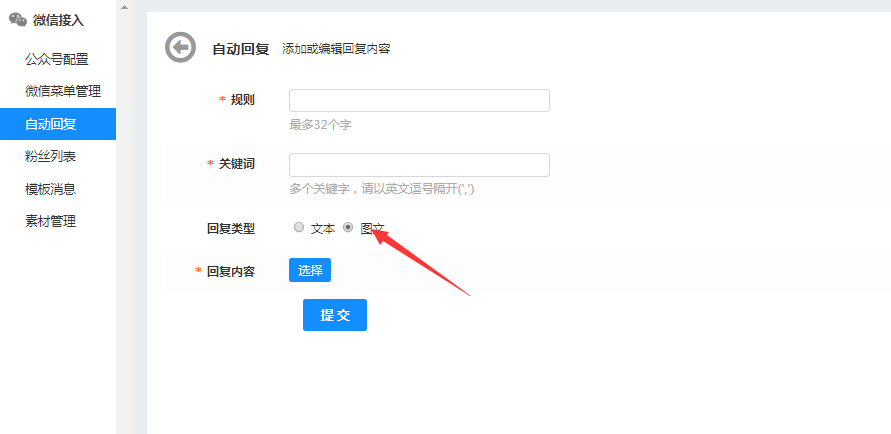891x434 pixels.
Task: Click the 文本 option label text
Action: pos(323,228)
